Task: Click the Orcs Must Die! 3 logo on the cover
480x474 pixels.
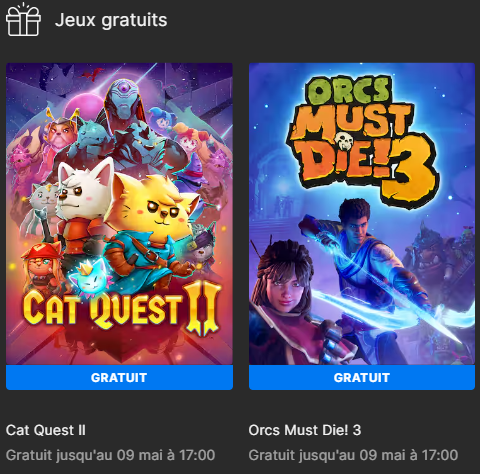Action: (x=363, y=138)
